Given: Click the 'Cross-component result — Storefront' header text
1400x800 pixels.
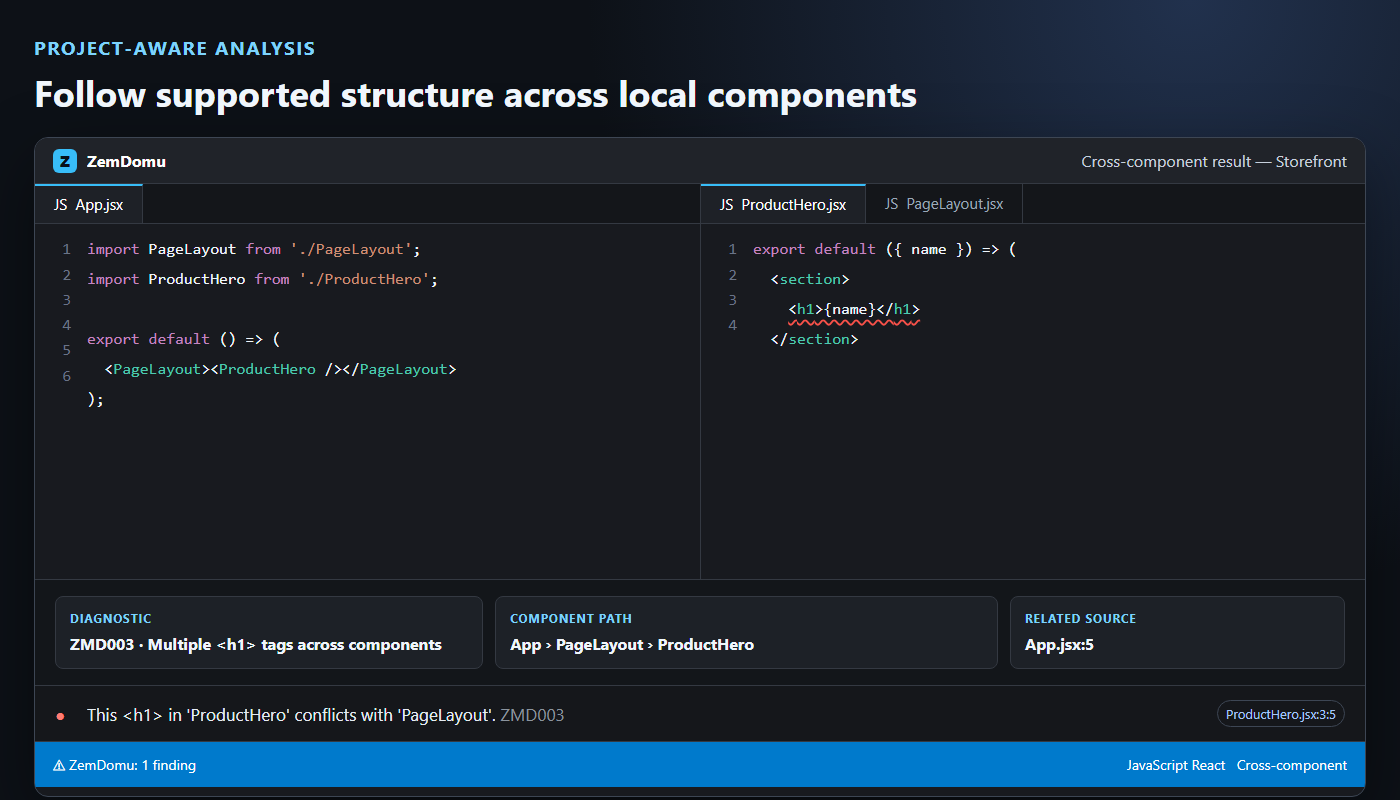Looking at the screenshot, I should [1214, 161].
